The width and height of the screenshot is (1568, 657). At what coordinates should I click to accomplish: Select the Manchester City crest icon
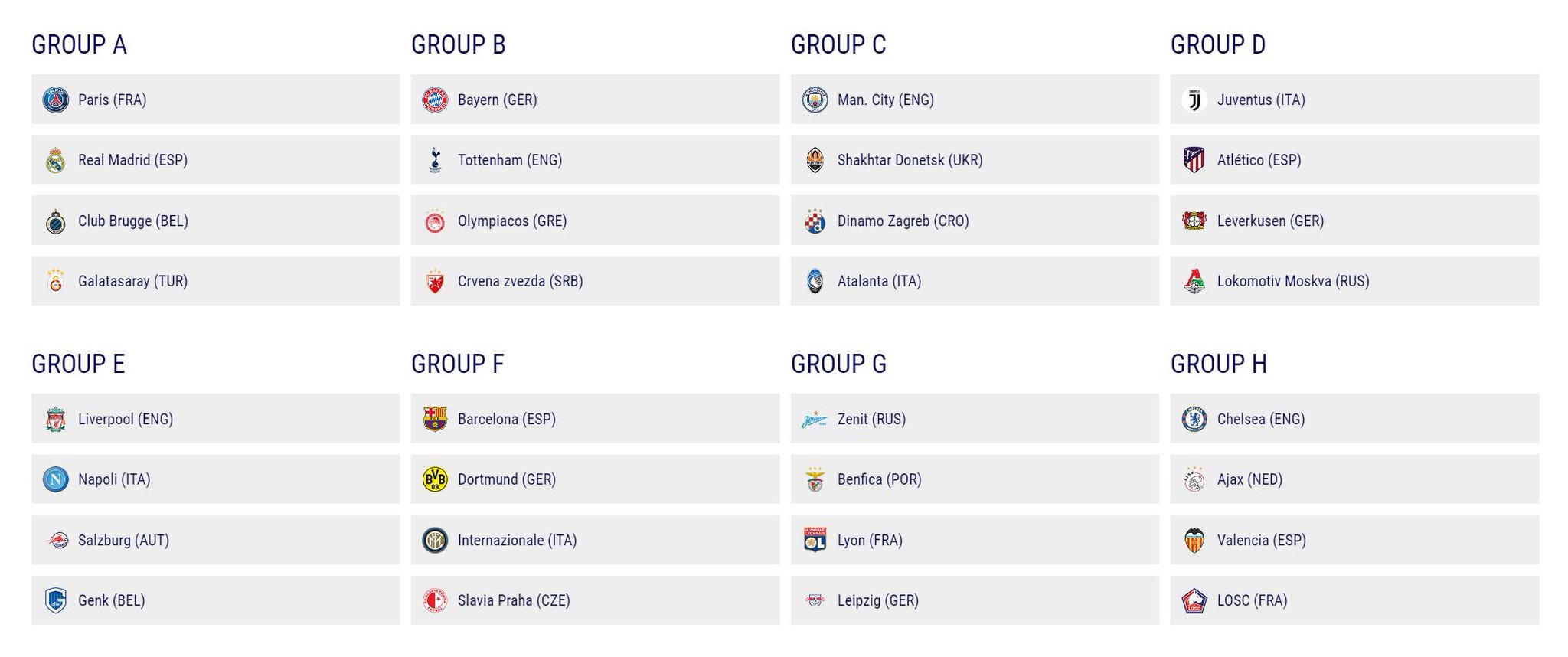(x=815, y=100)
